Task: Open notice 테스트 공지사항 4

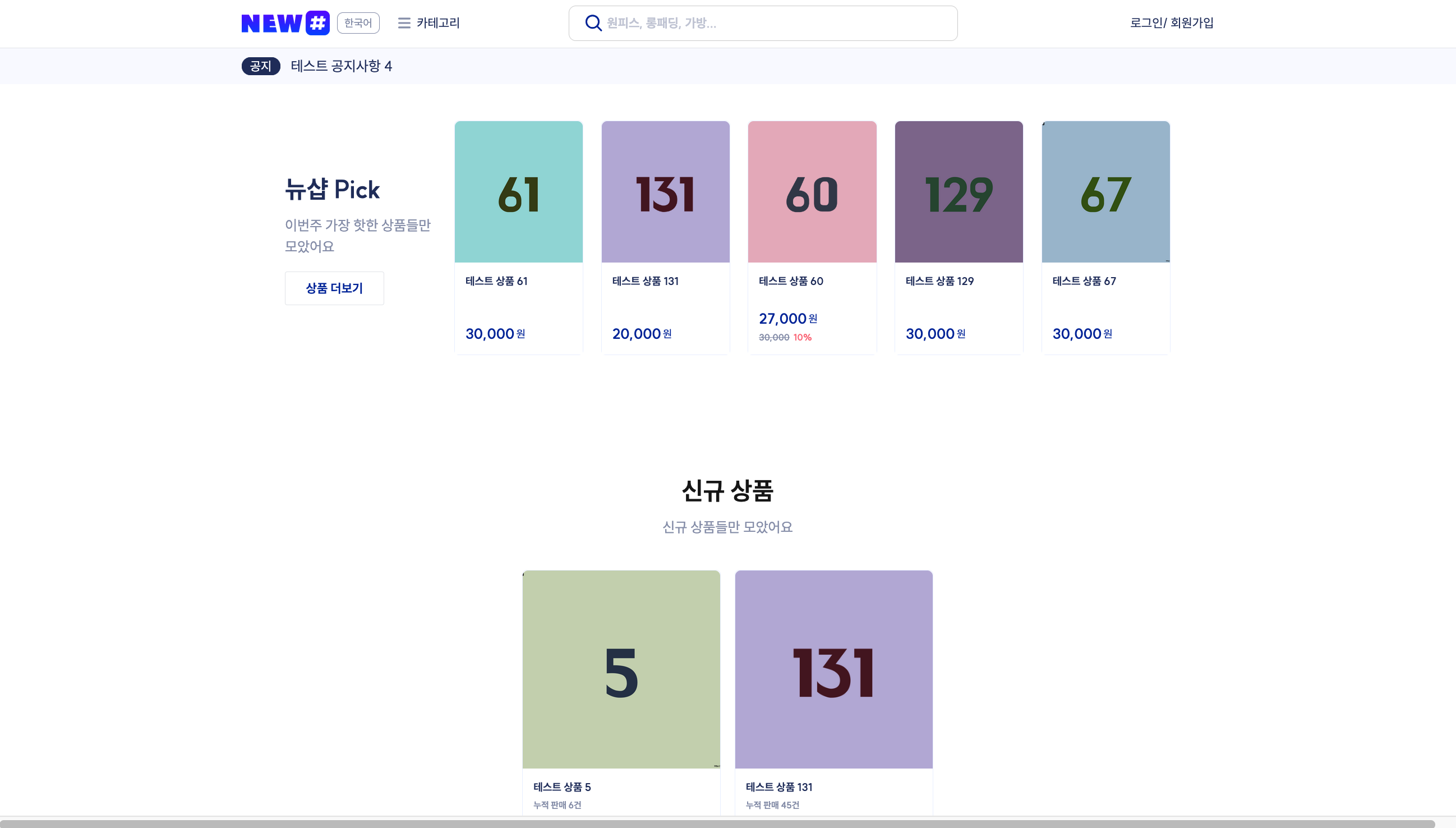Action: point(341,66)
